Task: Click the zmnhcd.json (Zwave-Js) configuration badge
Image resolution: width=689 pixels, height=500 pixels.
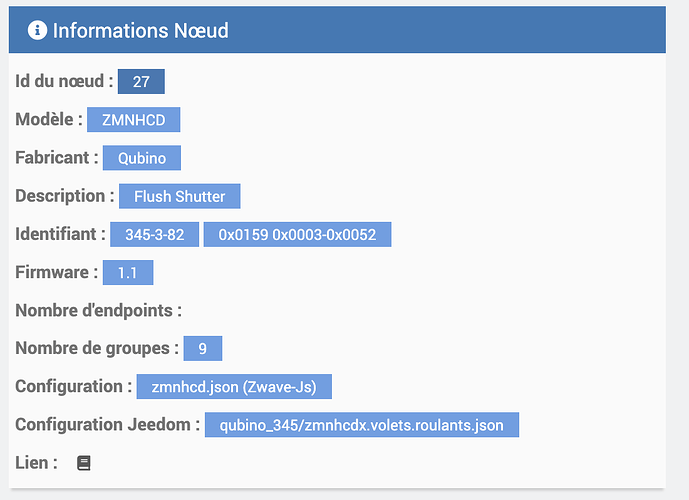Action: 233,386
